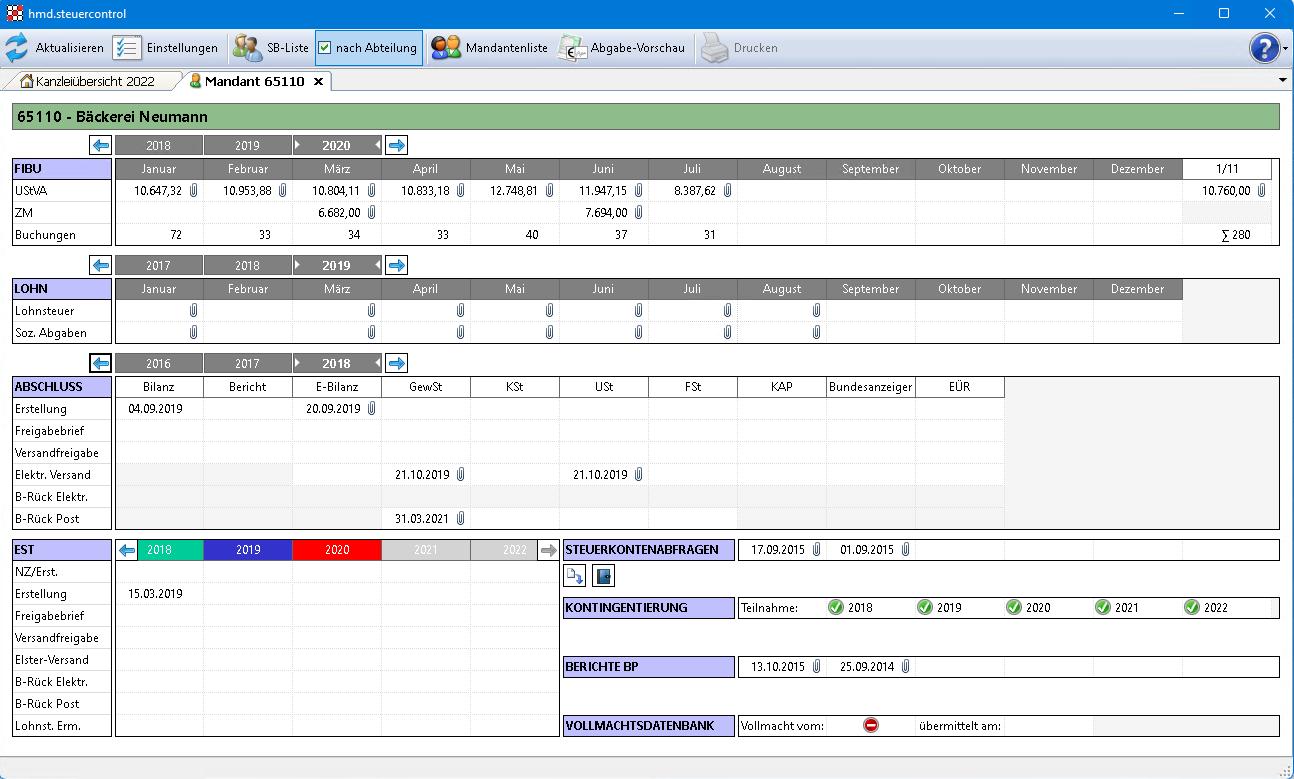This screenshot has width=1294, height=779.
Task: Open Einstellungen via the toolbar icon
Action: coord(126,47)
